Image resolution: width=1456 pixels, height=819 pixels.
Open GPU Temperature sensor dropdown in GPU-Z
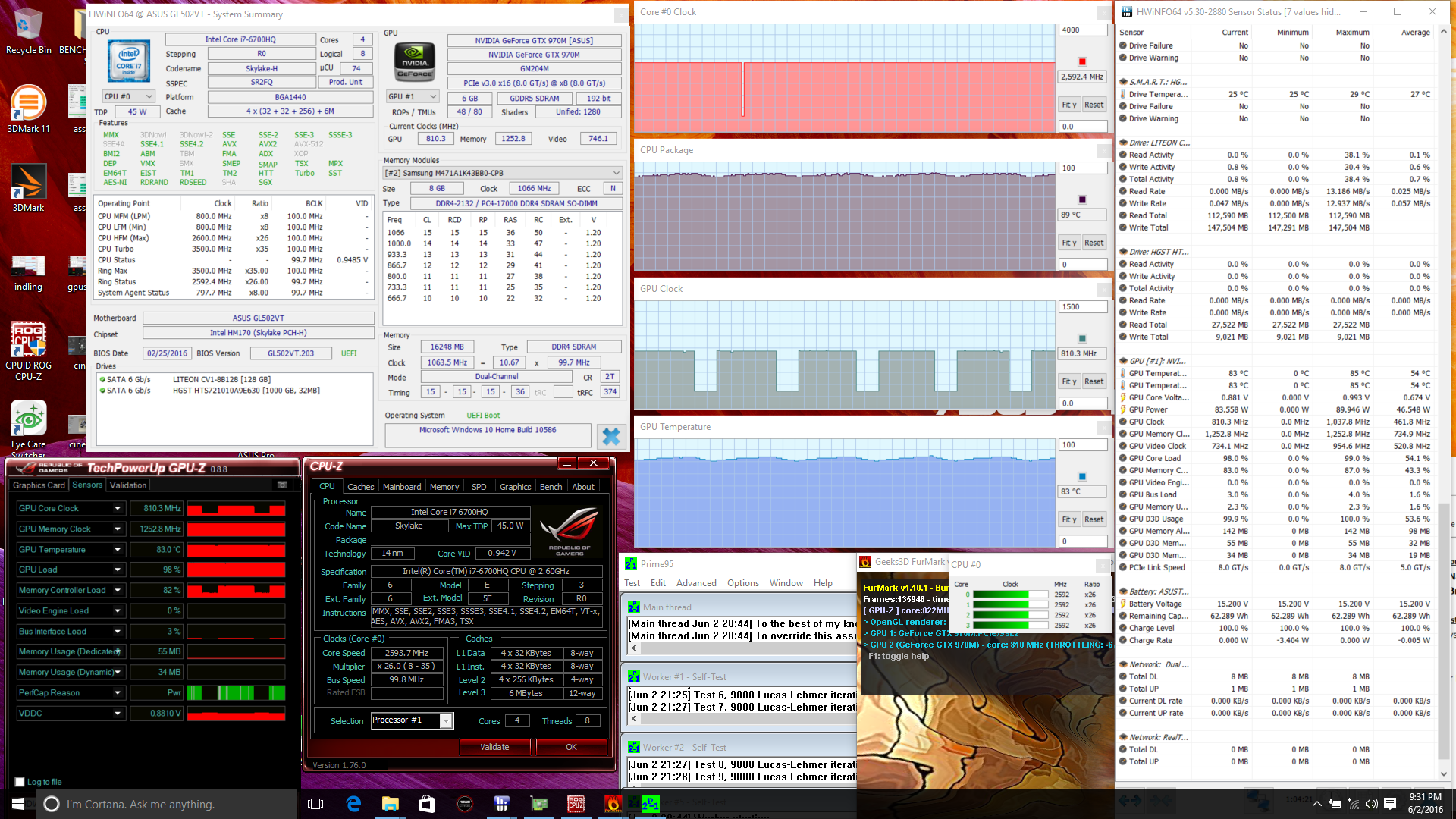[x=118, y=549]
